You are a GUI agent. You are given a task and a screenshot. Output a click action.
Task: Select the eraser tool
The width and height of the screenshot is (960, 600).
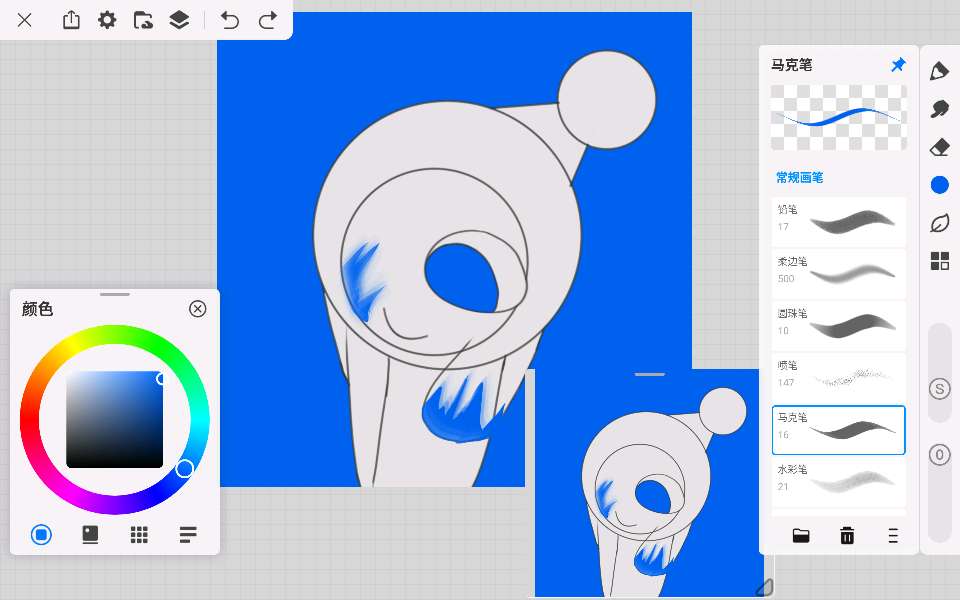click(x=939, y=147)
